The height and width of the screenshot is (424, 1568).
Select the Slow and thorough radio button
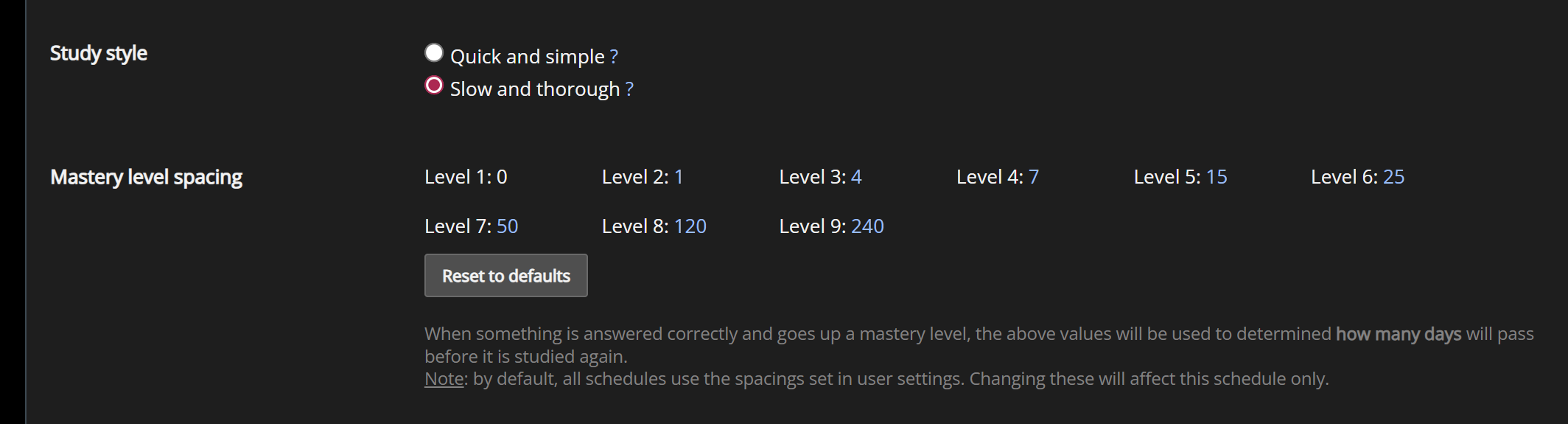(434, 86)
